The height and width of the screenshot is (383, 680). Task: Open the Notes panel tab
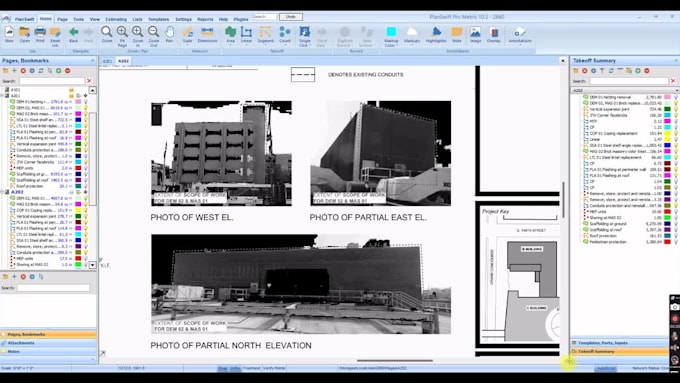pos(48,351)
